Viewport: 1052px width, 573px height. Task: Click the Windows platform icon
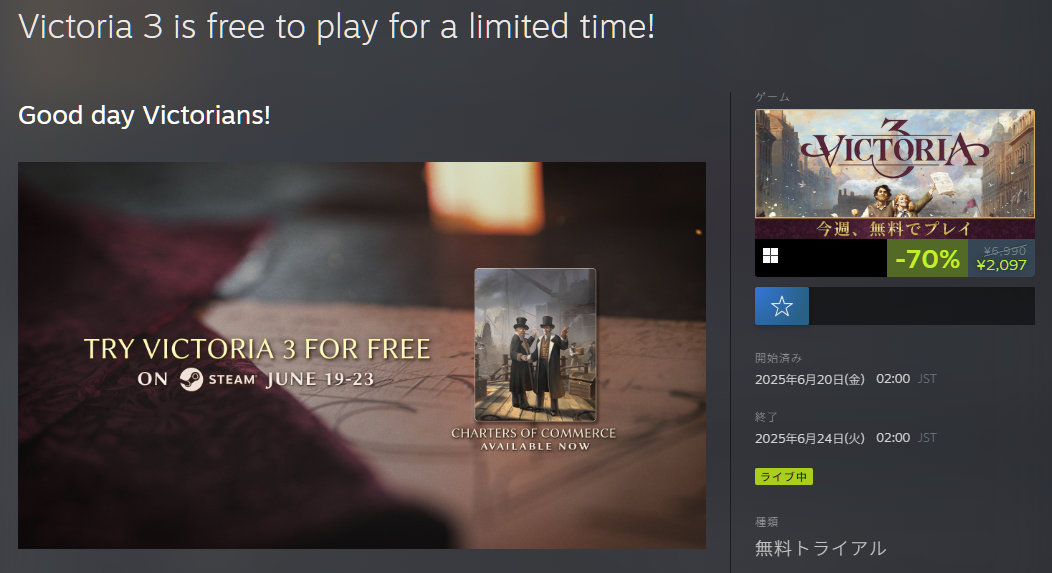tap(770, 256)
